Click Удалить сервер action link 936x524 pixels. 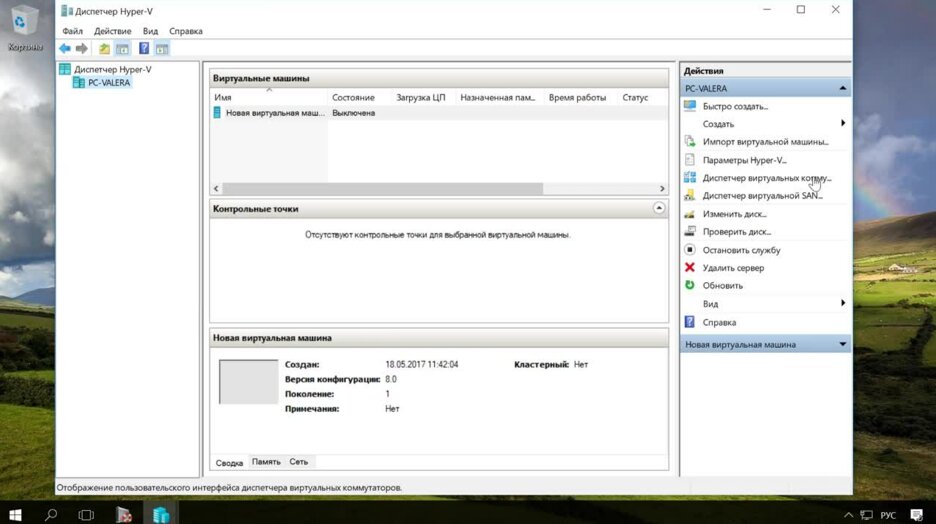733,268
